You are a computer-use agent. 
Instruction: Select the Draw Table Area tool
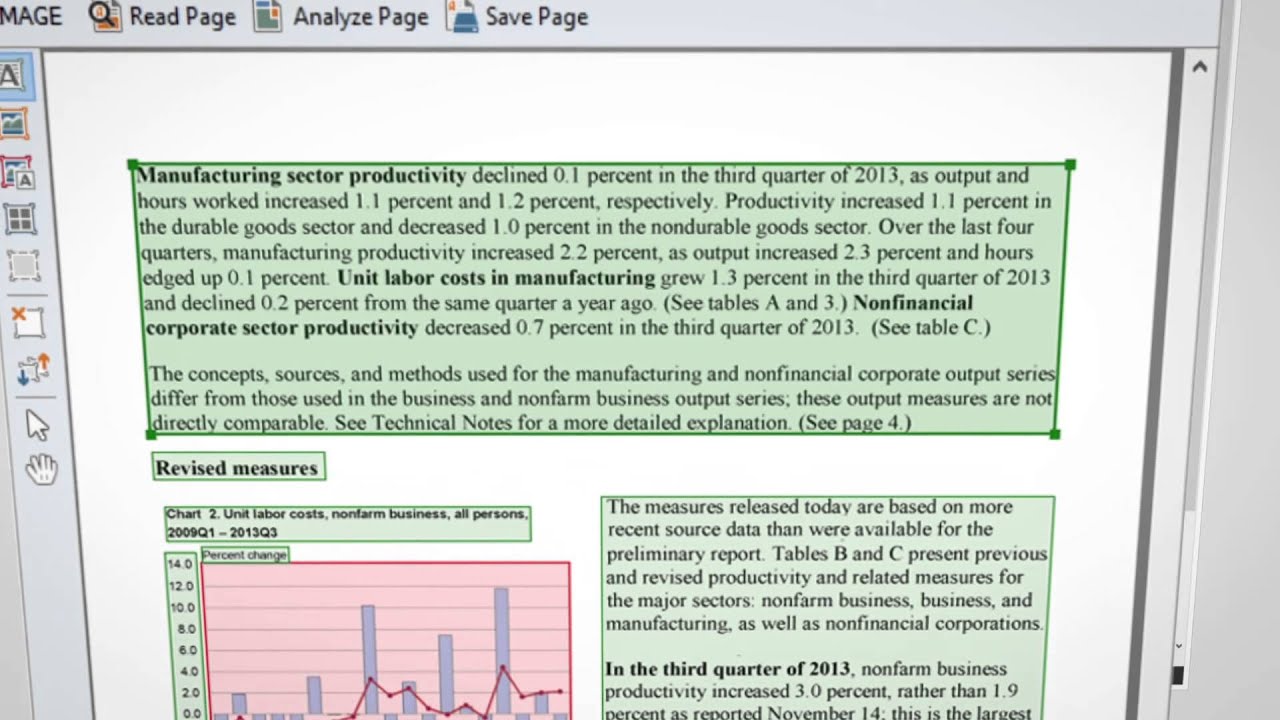20,219
